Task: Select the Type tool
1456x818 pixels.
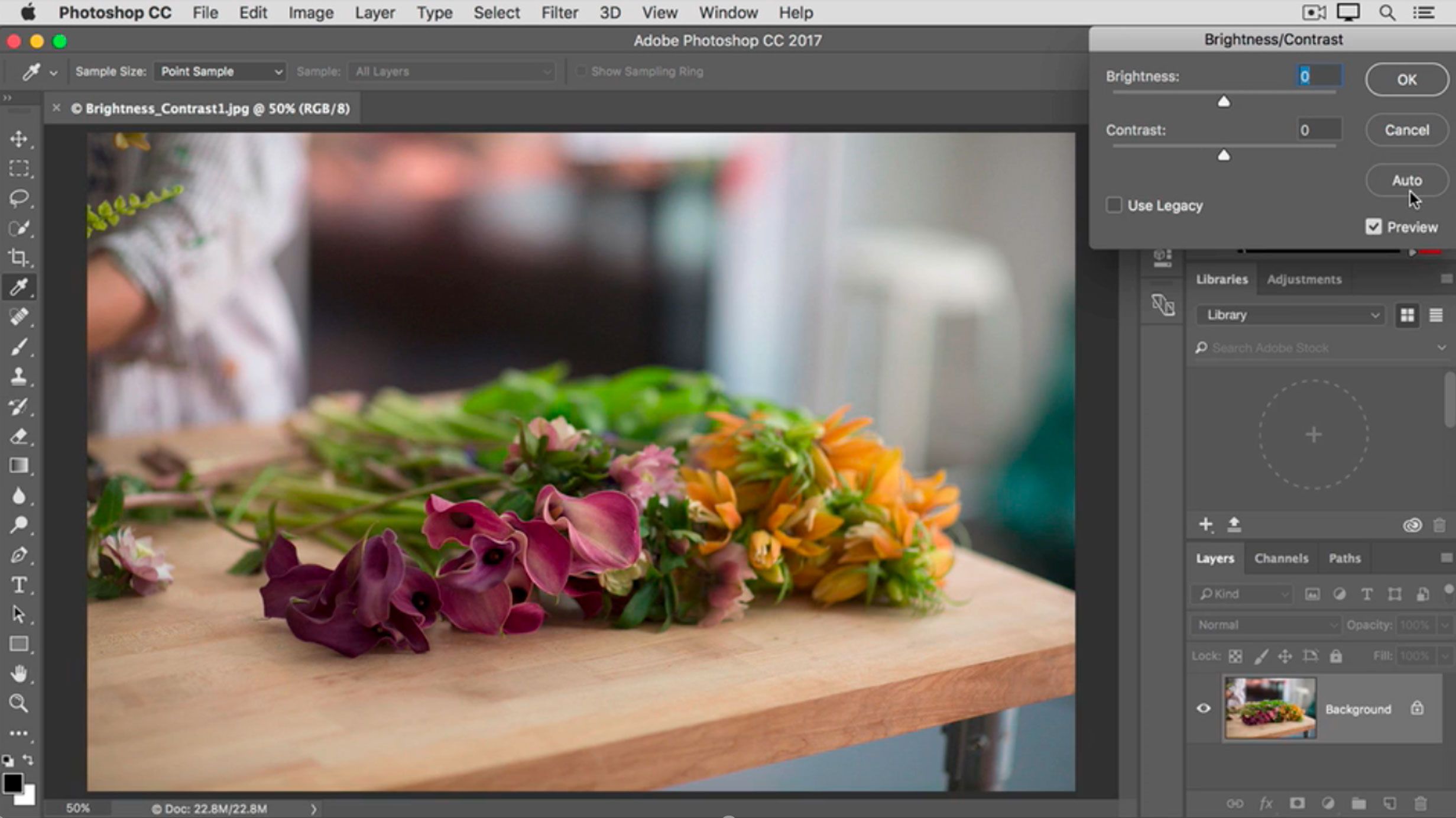Action: [x=20, y=586]
